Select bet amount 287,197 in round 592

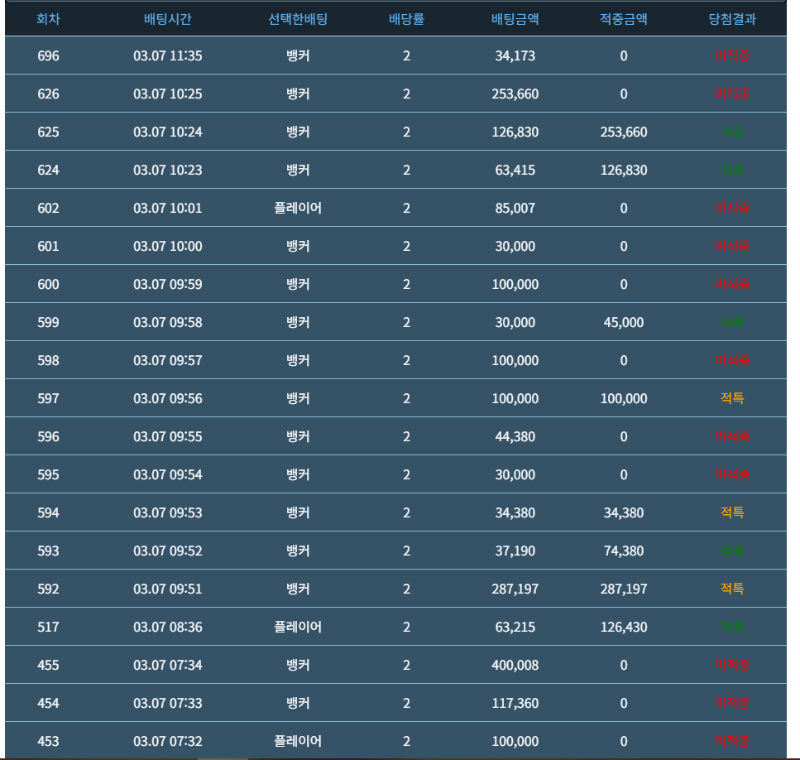coord(515,588)
